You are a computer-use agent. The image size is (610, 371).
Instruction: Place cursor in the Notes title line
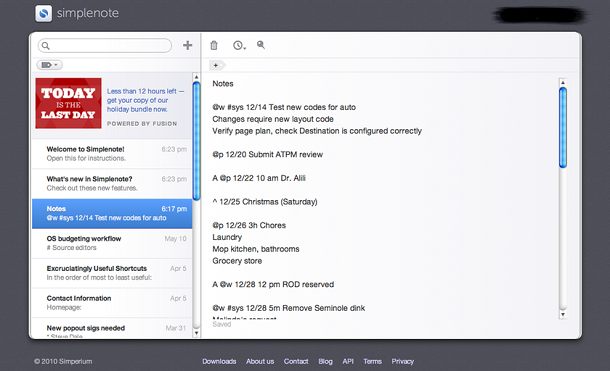point(223,84)
